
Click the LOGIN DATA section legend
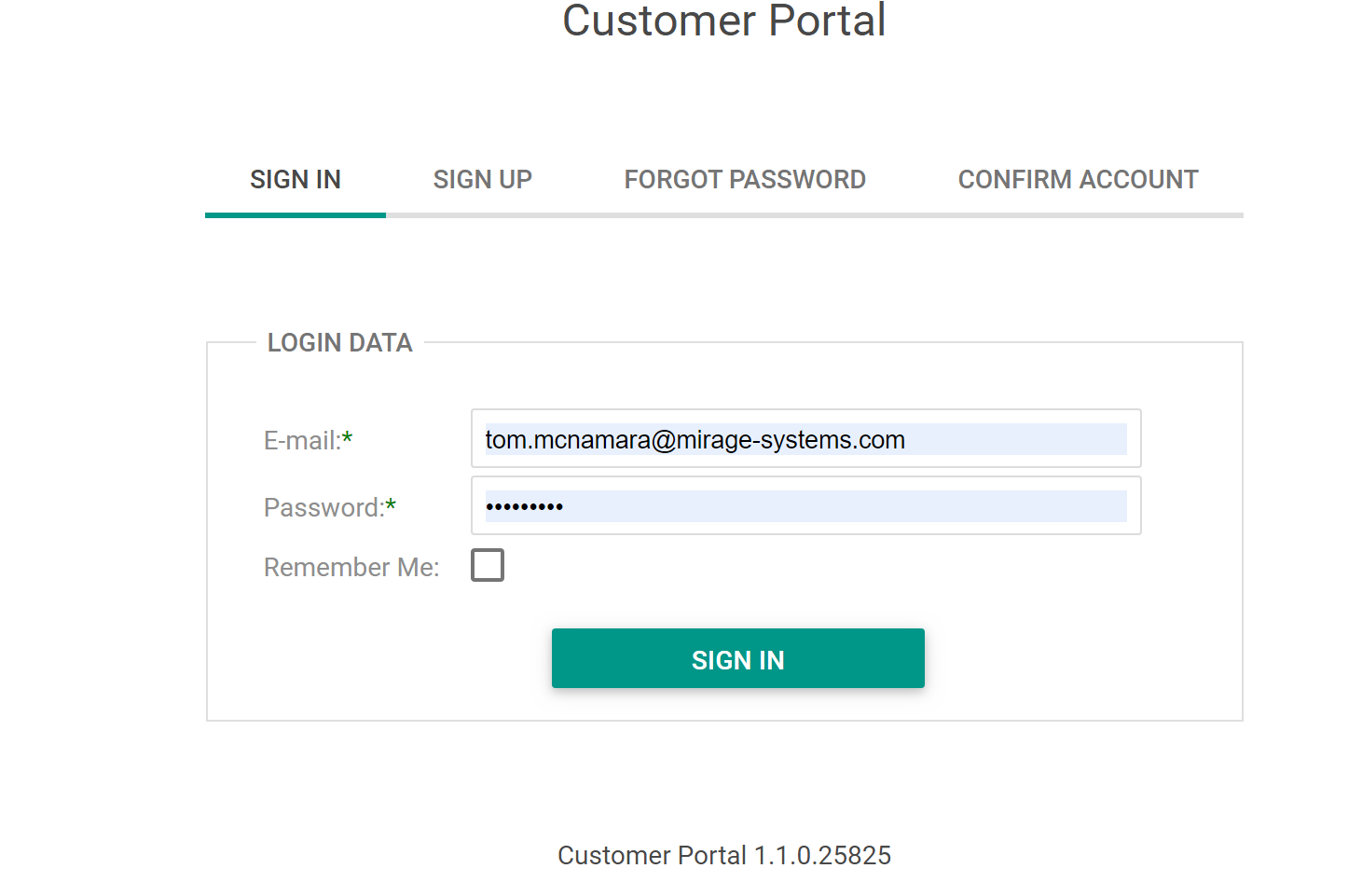339,343
